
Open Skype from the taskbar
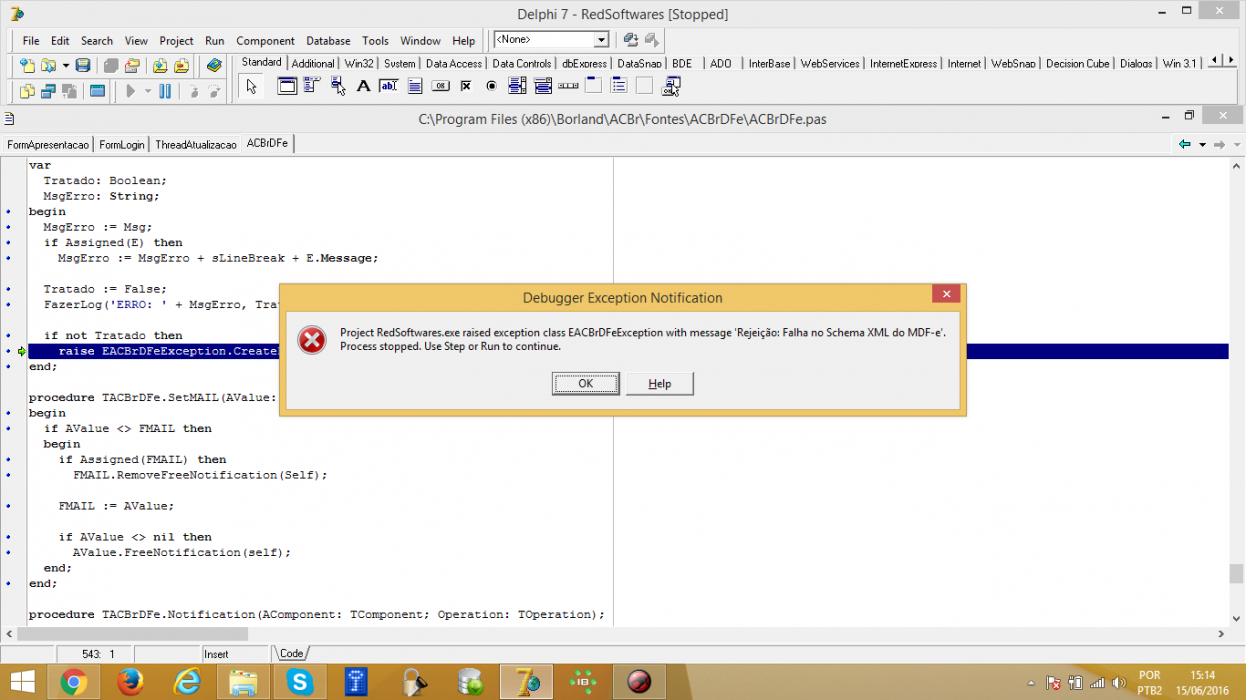299,682
